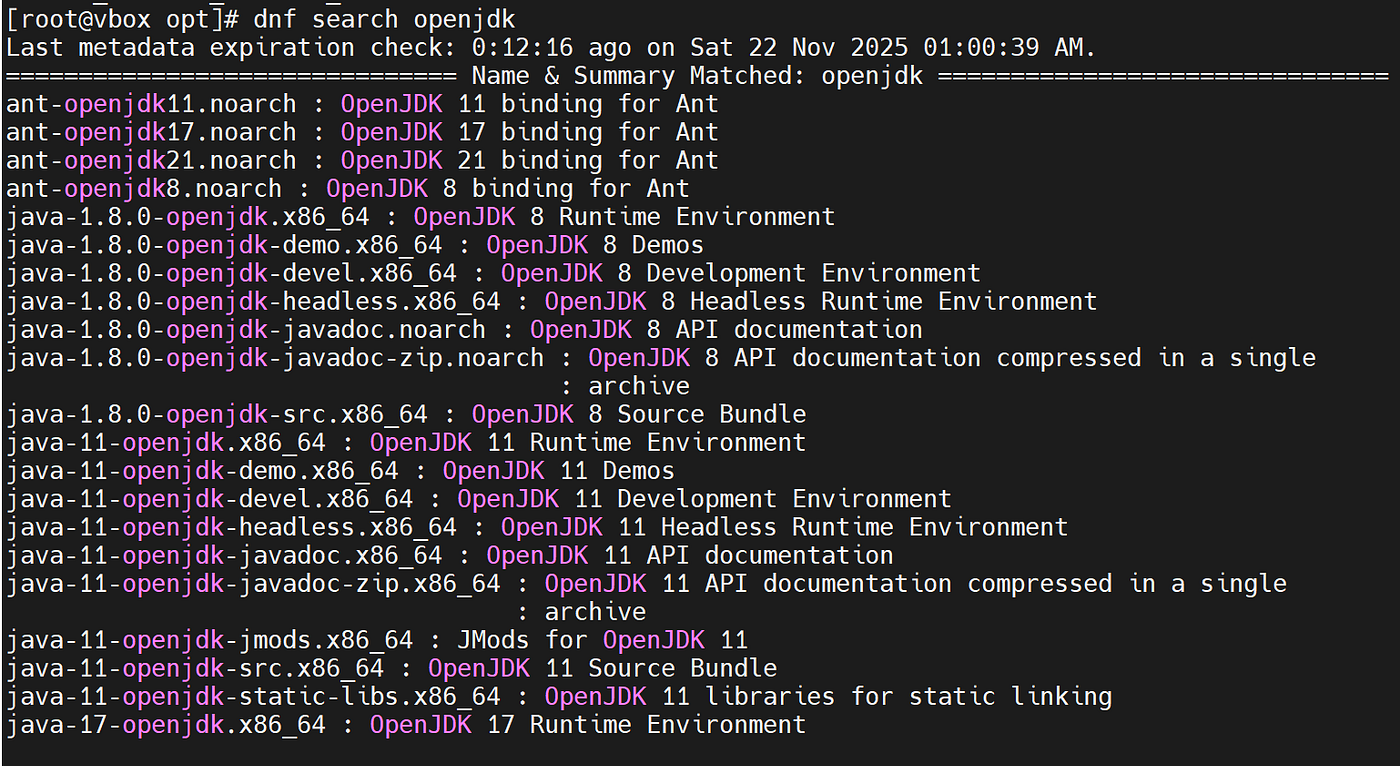Click java-1.8.0-openjdk.x86_64 Runtime Environment line
Screen dimensions: 1400x766
[x=420, y=217]
